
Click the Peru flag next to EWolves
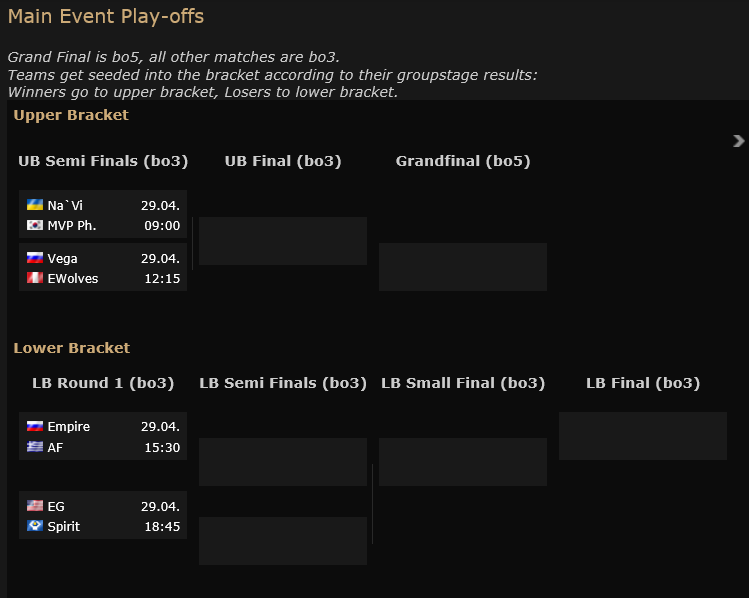coord(35,278)
